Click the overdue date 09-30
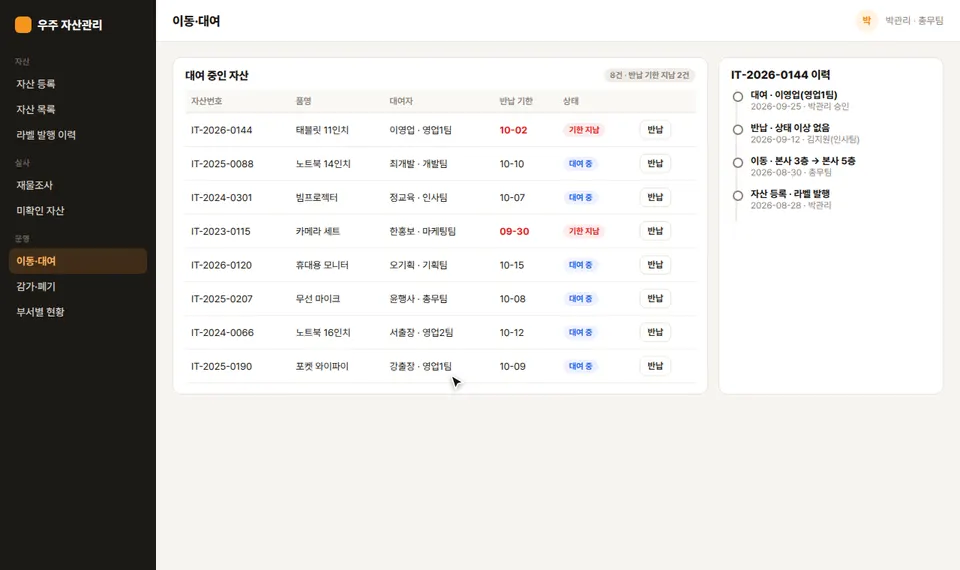960x570 pixels. pyautogui.click(x=514, y=231)
